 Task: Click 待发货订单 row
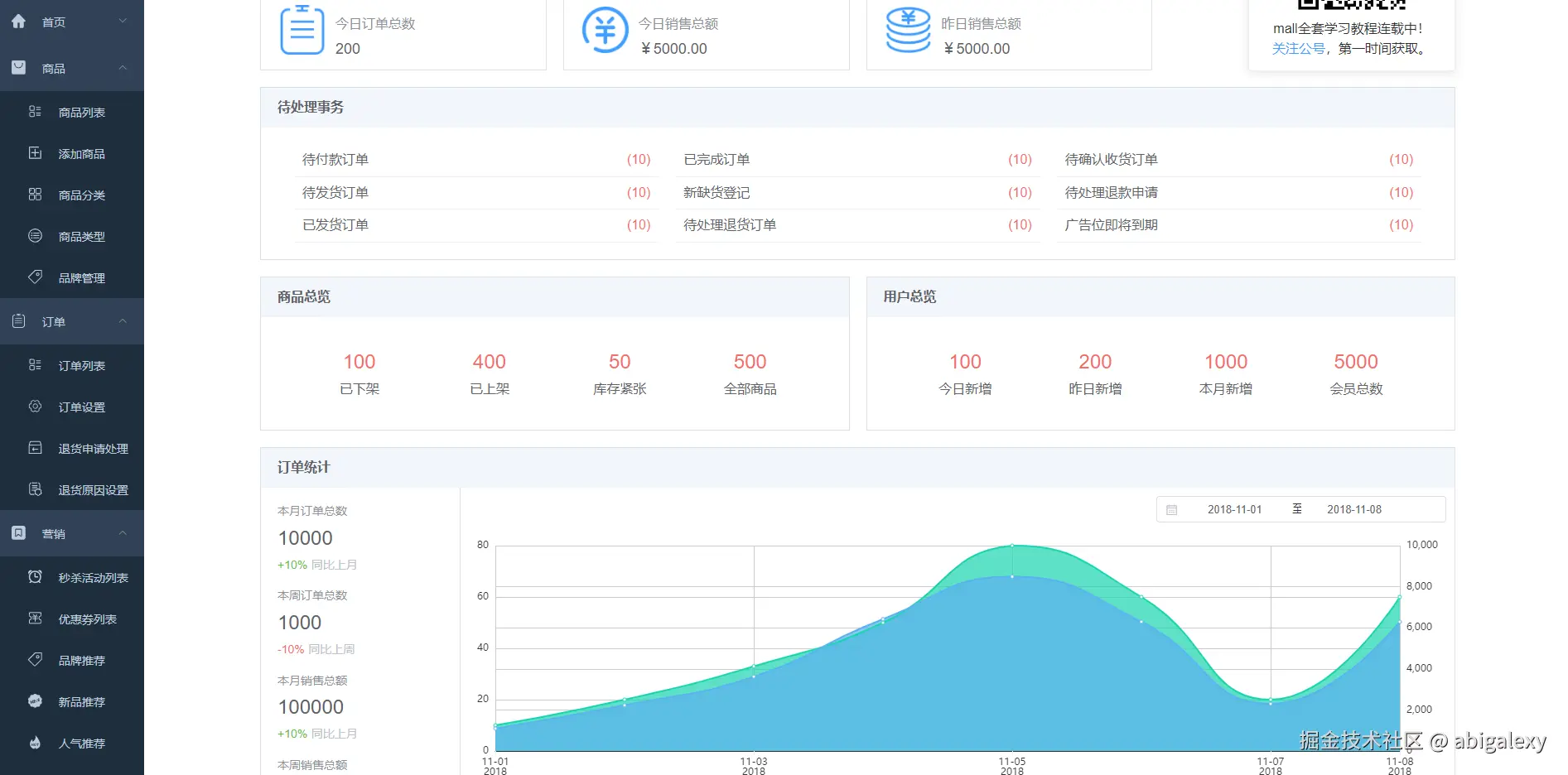point(476,192)
